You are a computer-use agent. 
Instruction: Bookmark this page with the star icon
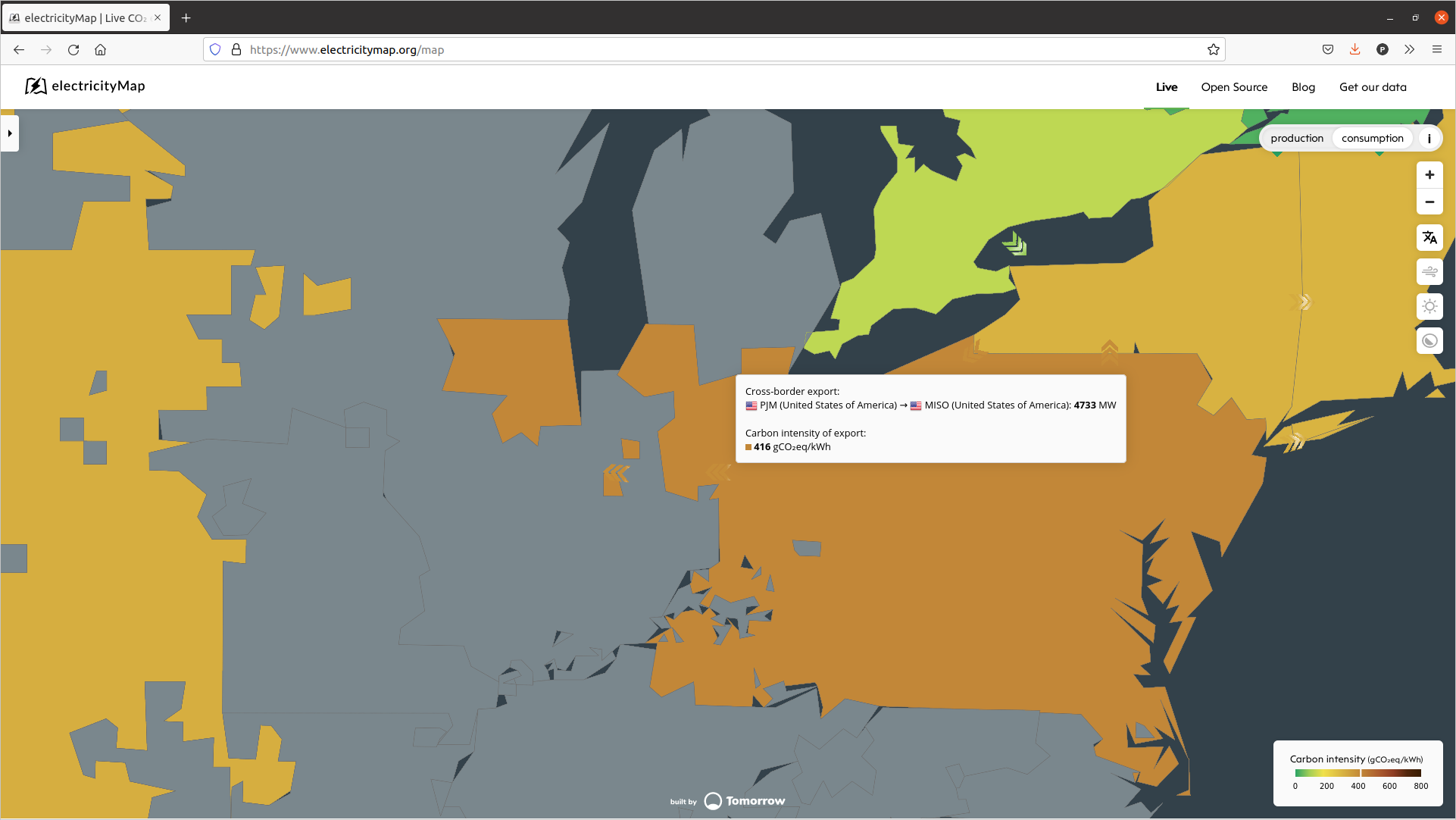[1214, 50]
